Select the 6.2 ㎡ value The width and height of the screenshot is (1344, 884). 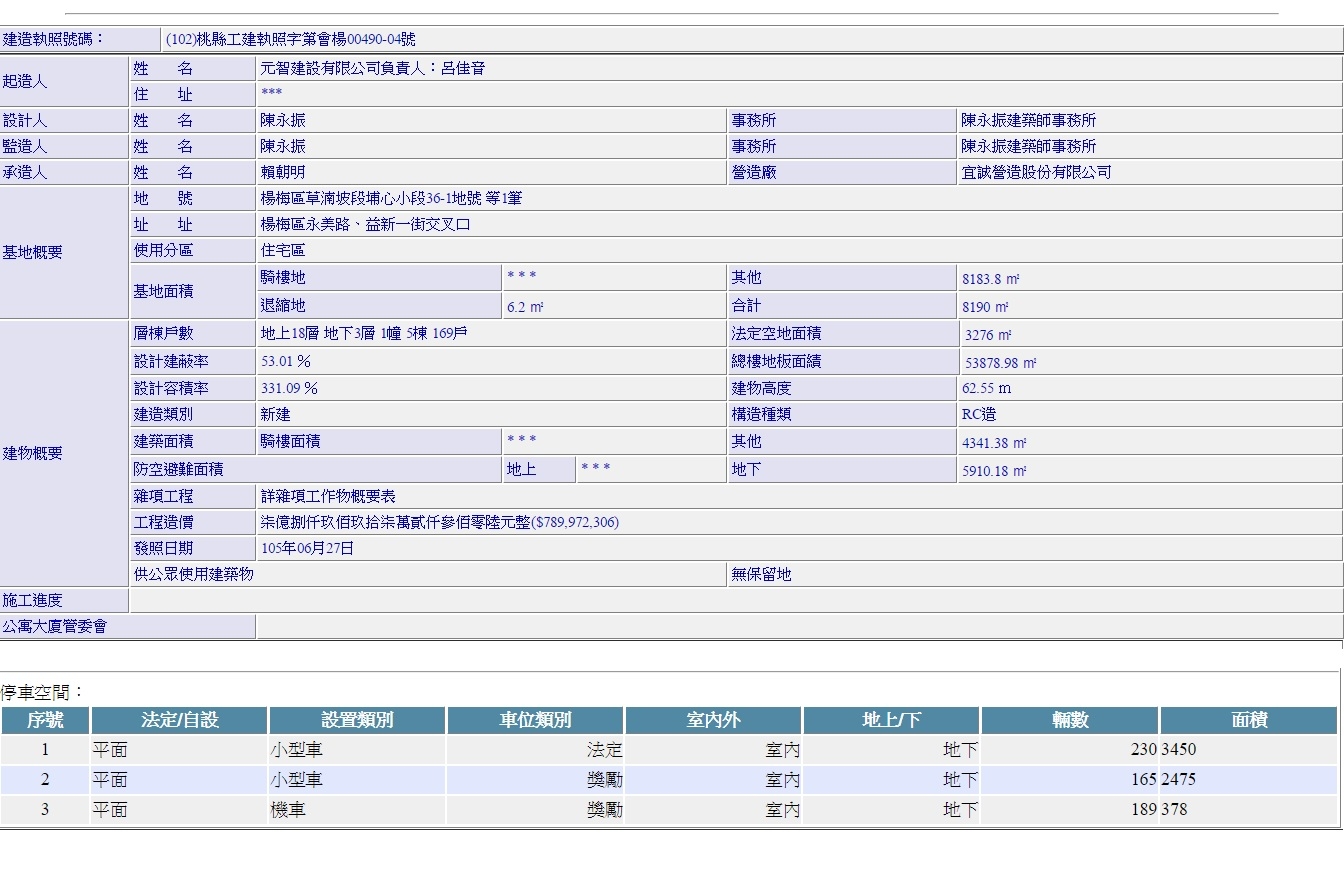(x=525, y=307)
